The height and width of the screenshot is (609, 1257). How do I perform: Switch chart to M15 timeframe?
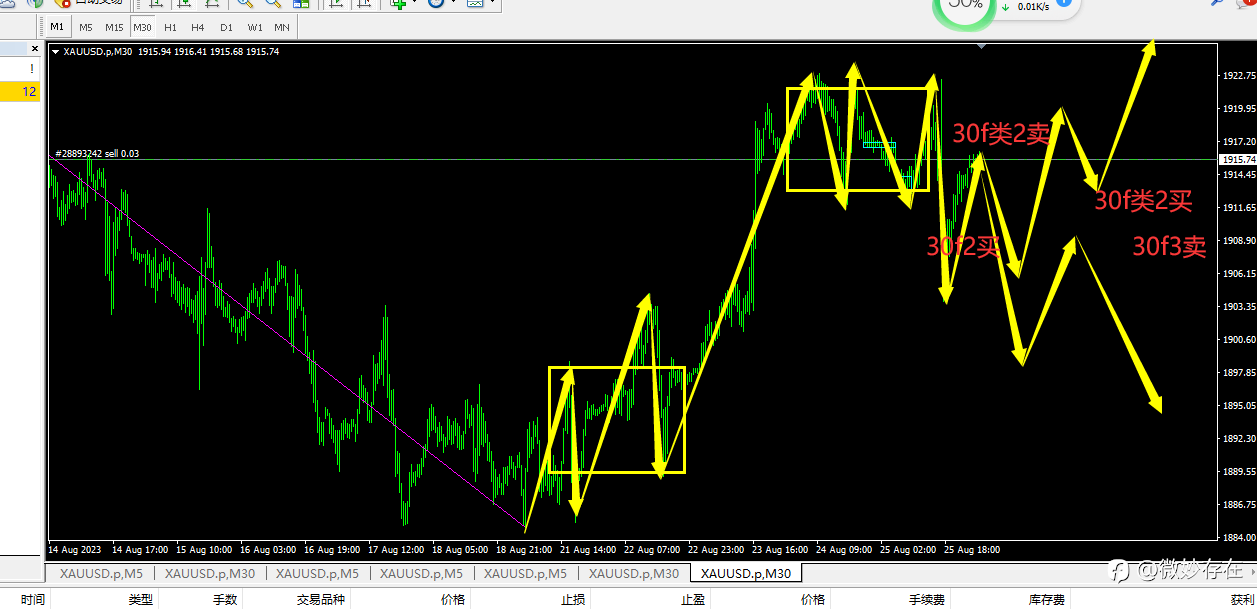coord(114,27)
